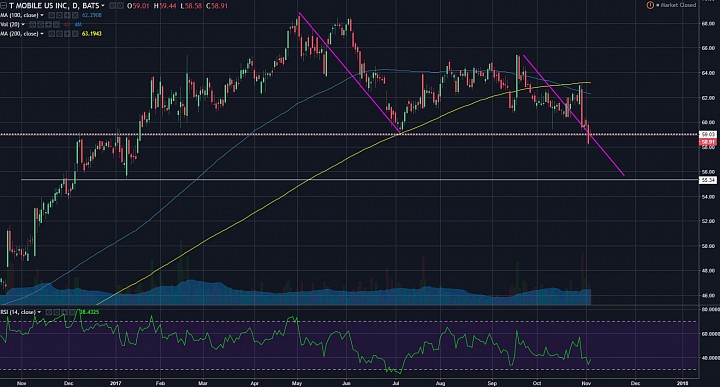This screenshot has width=720, height=387.
Task: Collapse the T MOBILE US INC chart legend
Action: (x=3, y=6)
